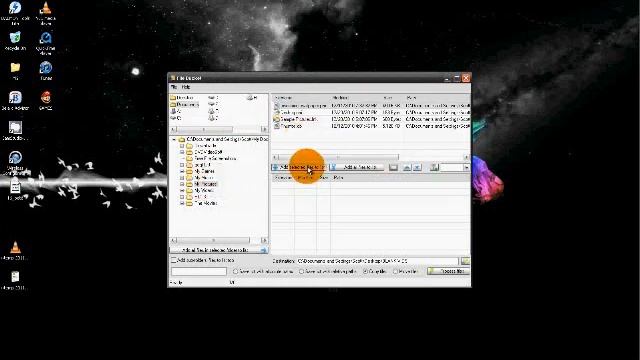Open the blue B application desktop icon
Viewport: 640px width, 360px height.
click(x=15, y=97)
